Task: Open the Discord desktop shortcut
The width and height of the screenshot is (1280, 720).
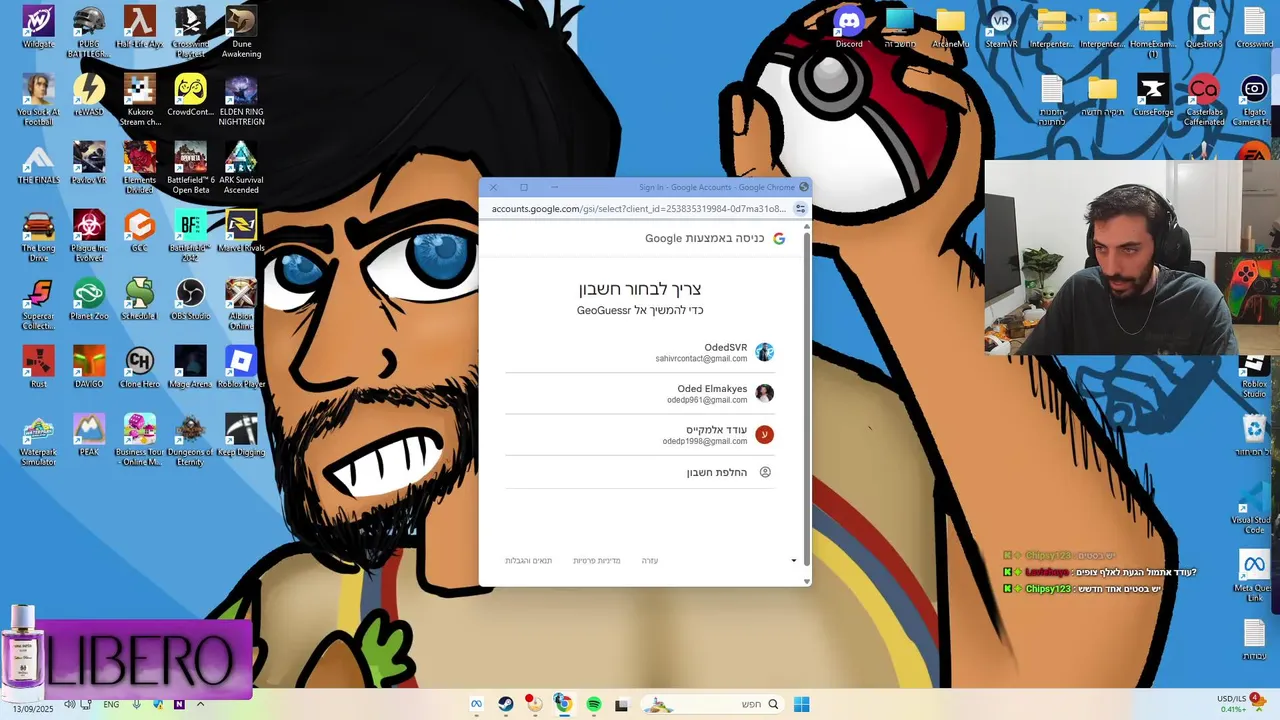Action: click(849, 27)
